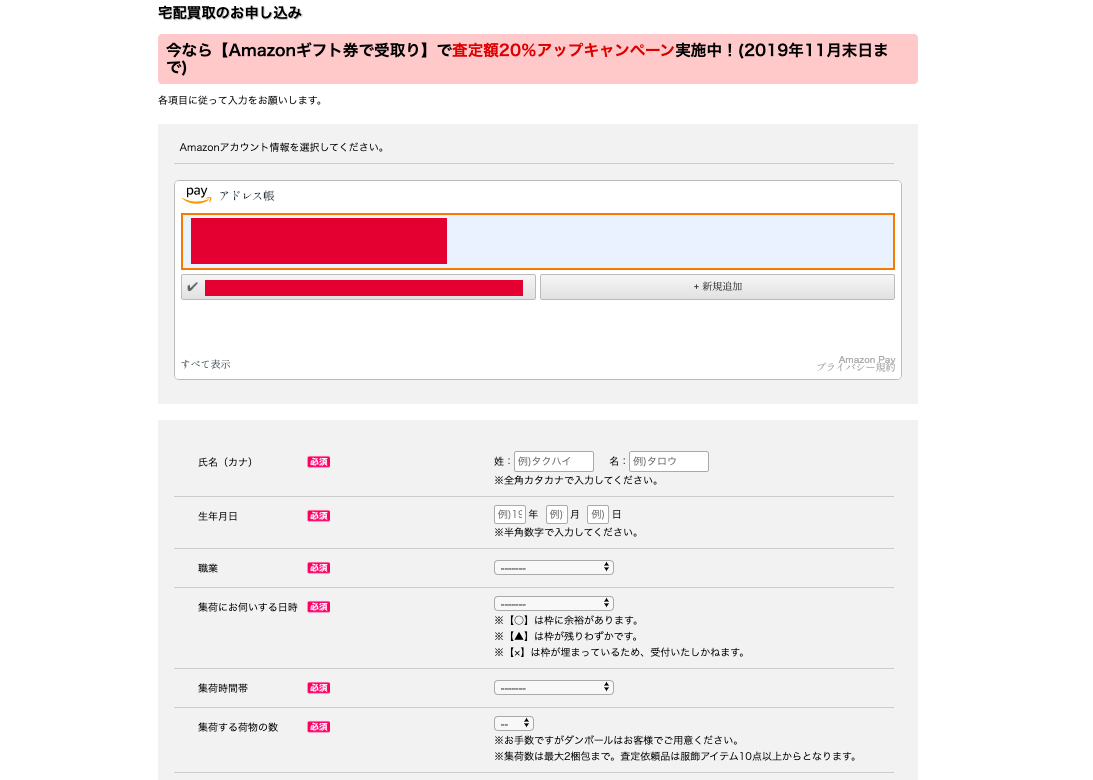Open the 集荷にお伺いする日時 dropdown
The width and height of the screenshot is (1093, 780).
pyautogui.click(x=553, y=604)
